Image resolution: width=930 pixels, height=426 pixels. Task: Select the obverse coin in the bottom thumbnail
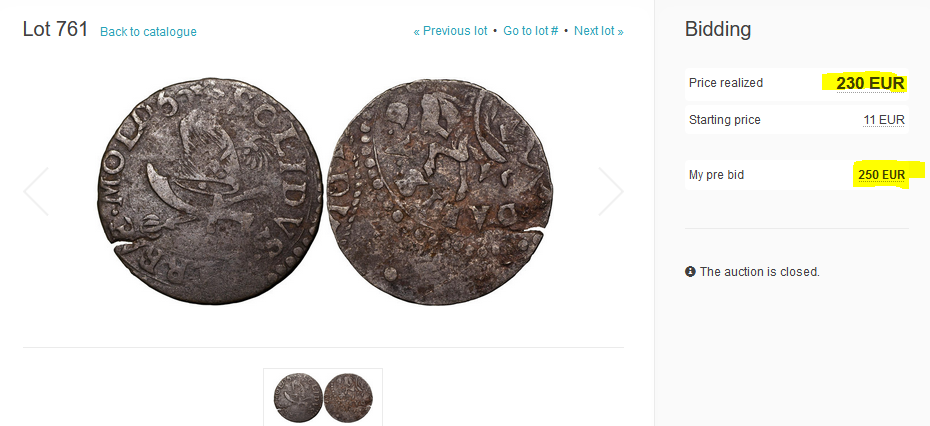(298, 397)
